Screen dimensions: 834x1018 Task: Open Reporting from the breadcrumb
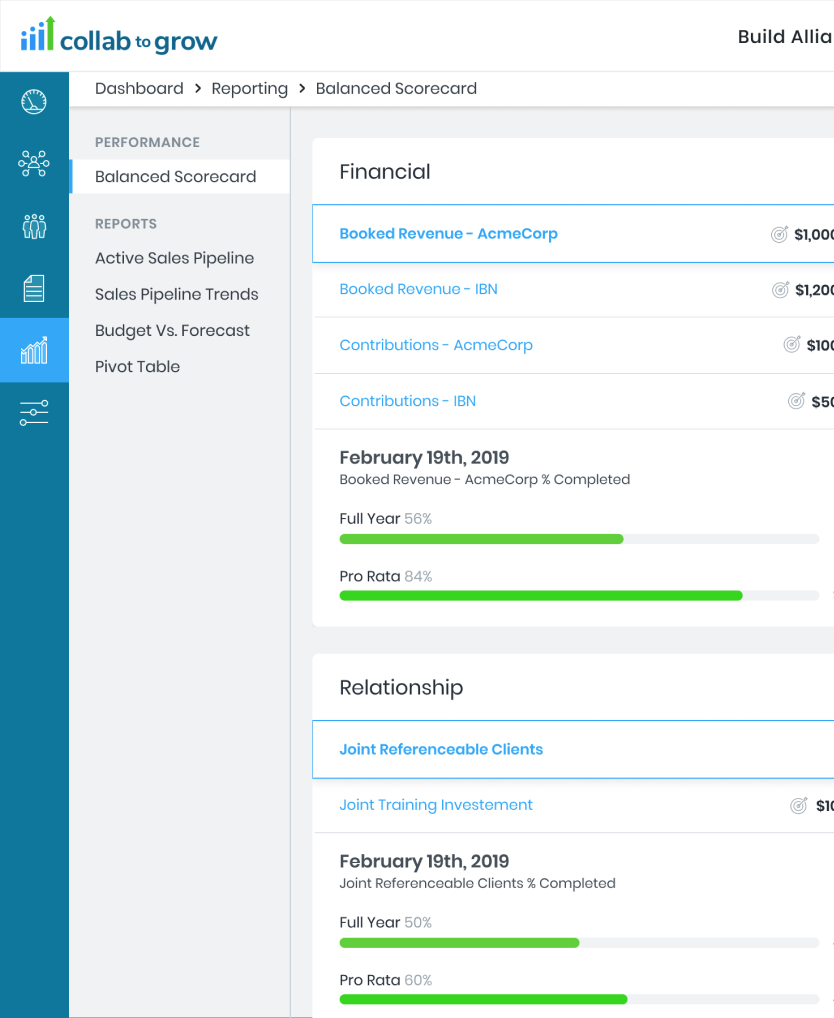pyautogui.click(x=249, y=88)
